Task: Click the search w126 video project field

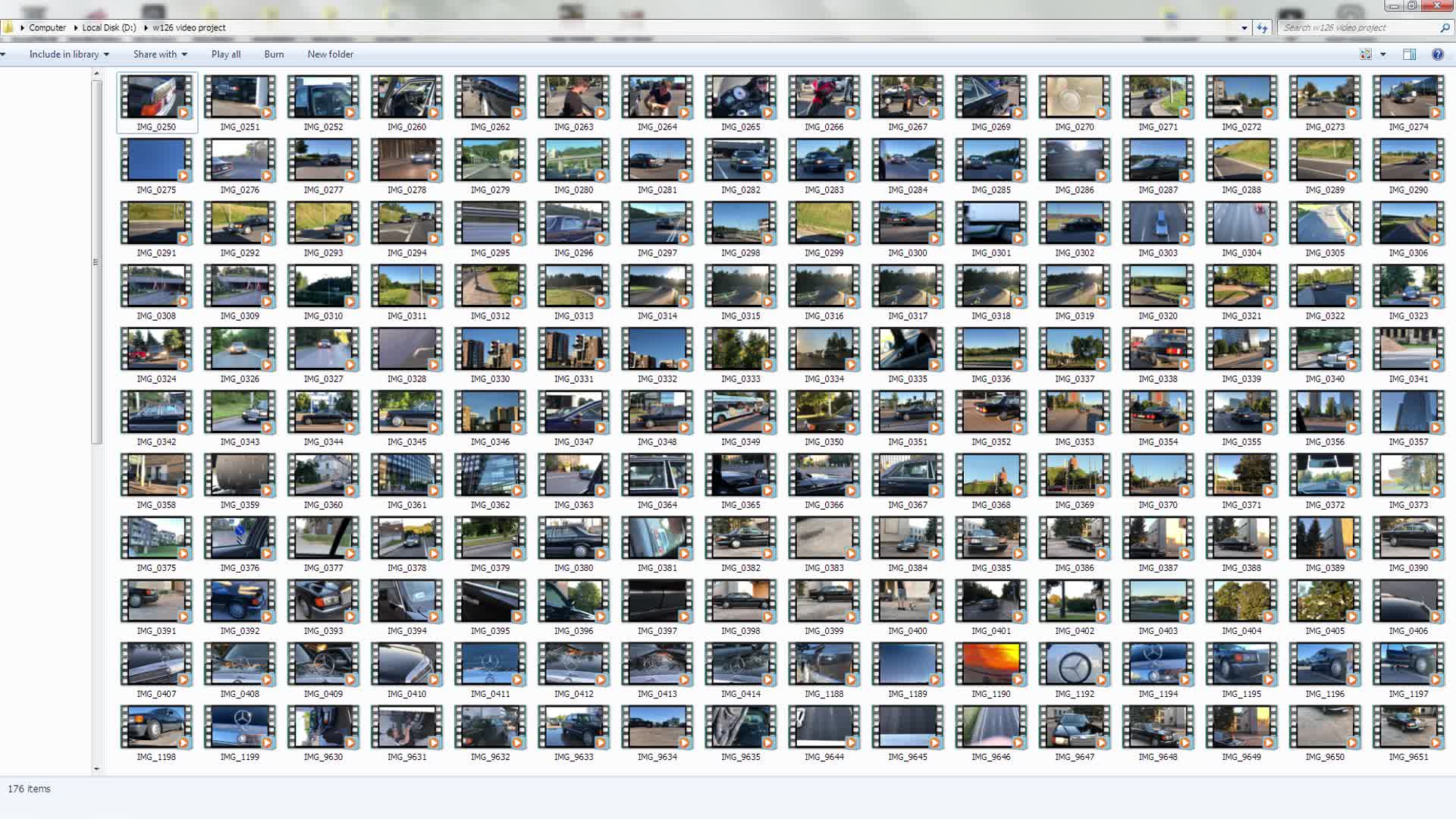Action: [1357, 27]
